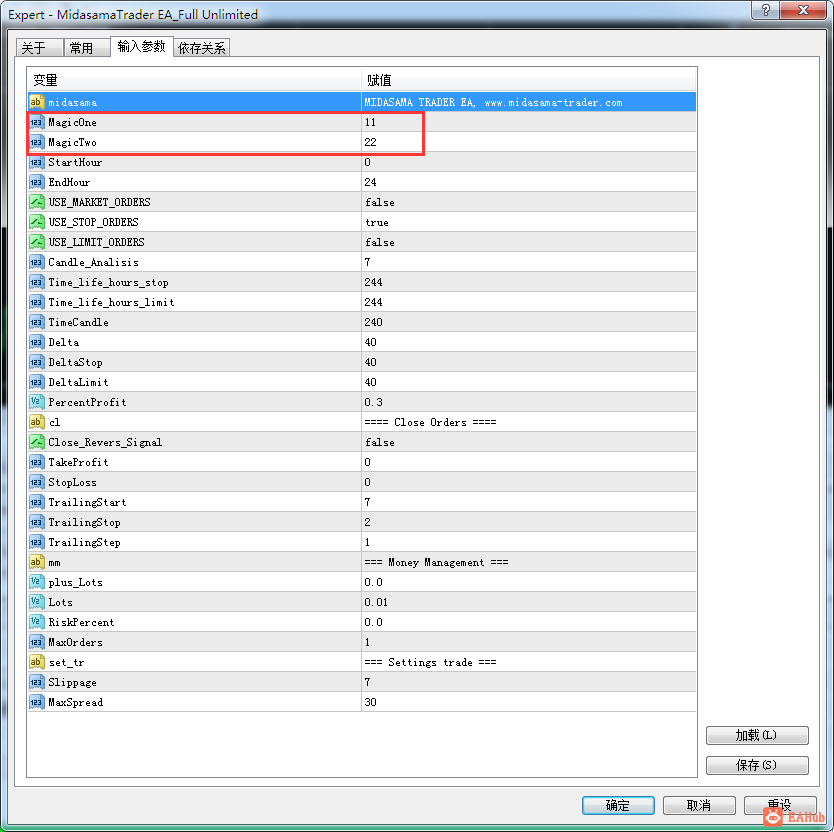Screen dimensions: 834x832
Task: Click the integer icon beside DeltaStop
Action: (x=36, y=362)
